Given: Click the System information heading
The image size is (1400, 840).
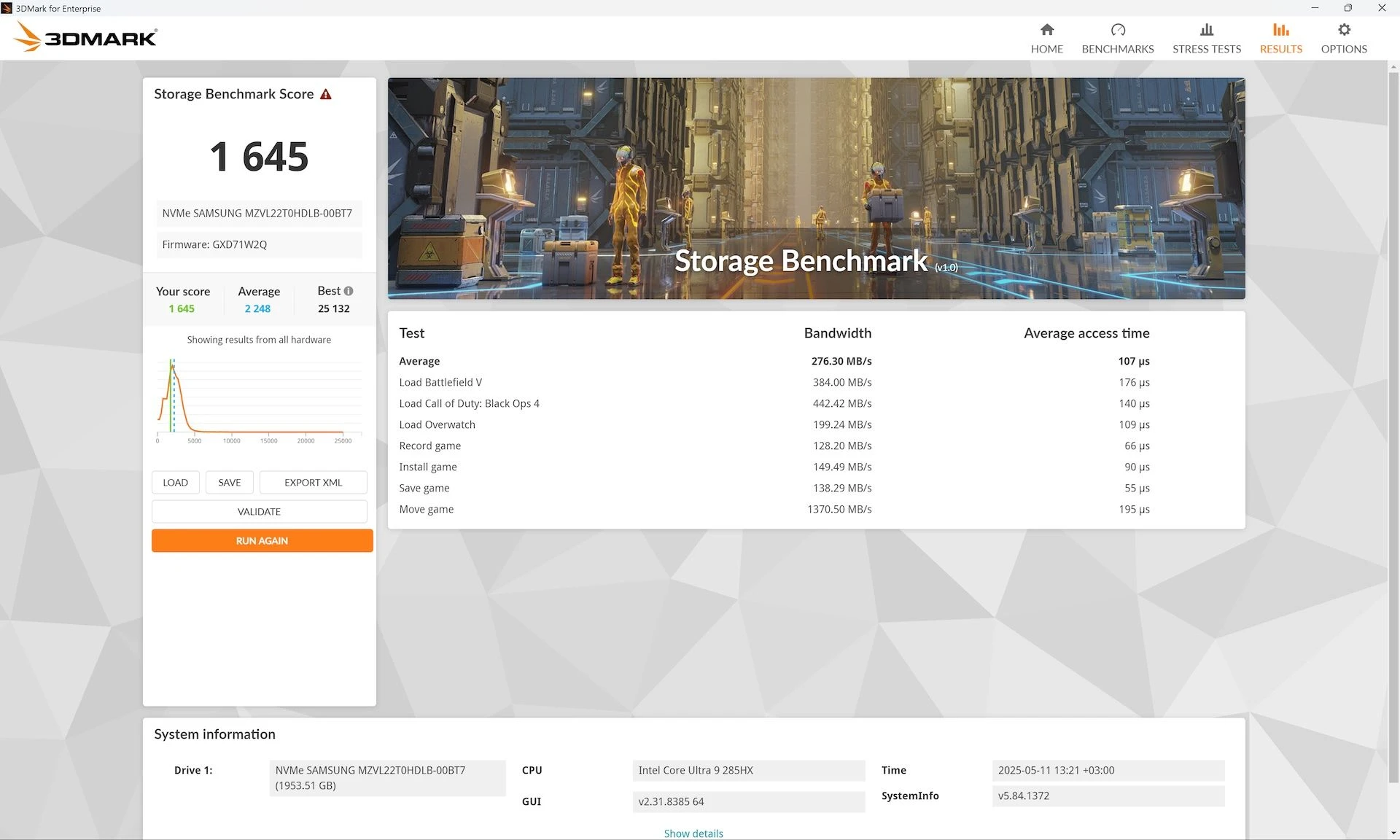Looking at the screenshot, I should pos(214,734).
